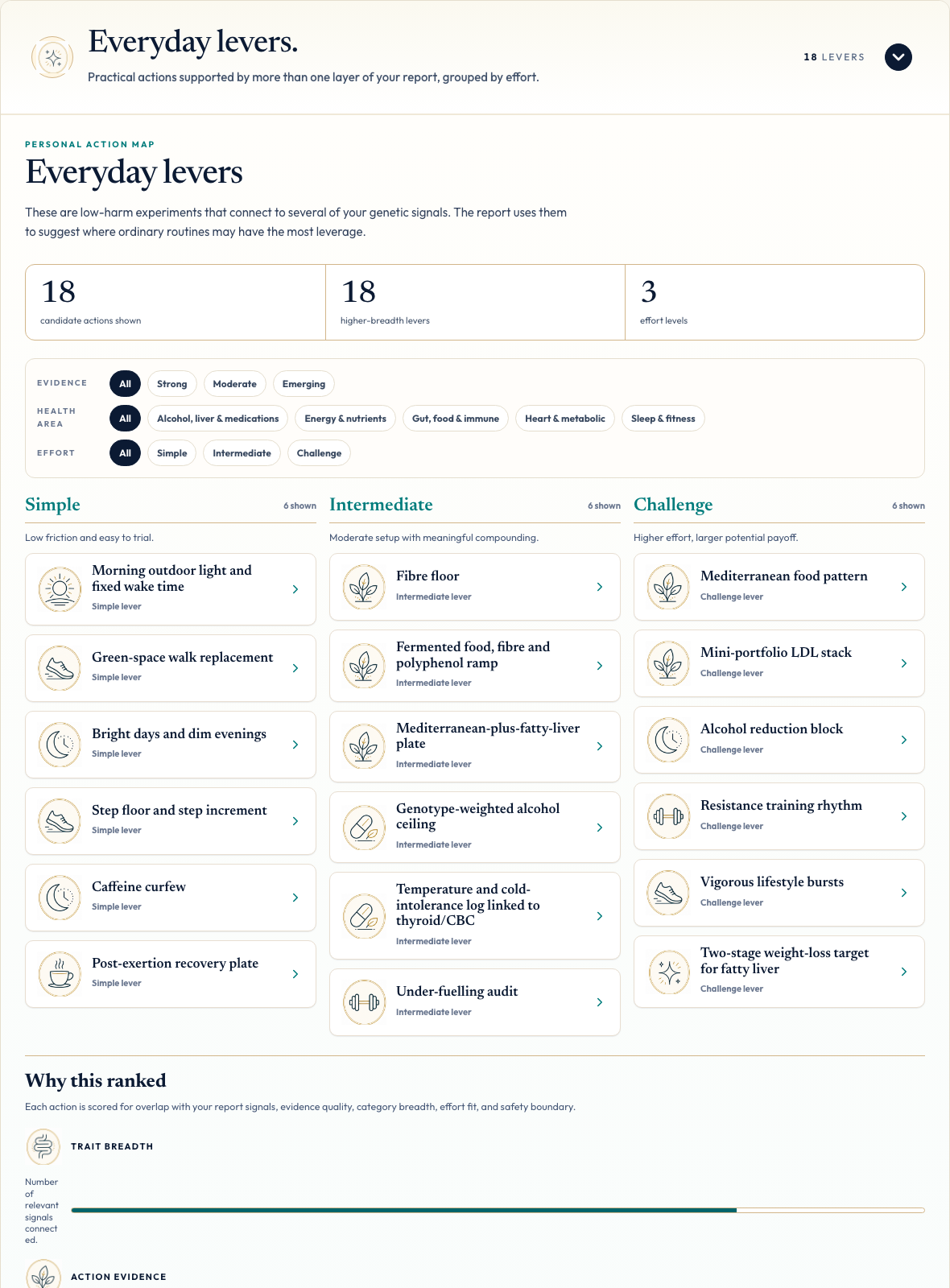Expand Morning outdoor light card chevron

(x=295, y=589)
